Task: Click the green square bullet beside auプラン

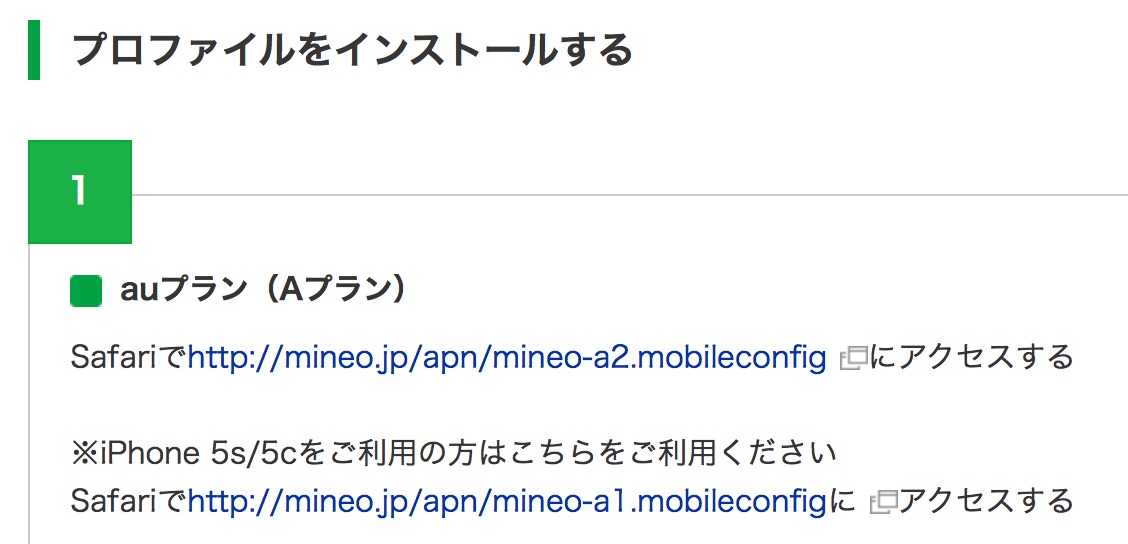Action: [87, 291]
